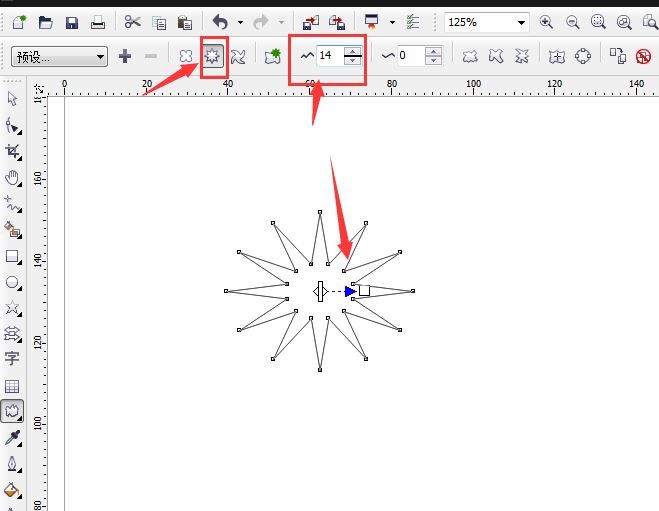This screenshot has height=511, width=659.
Task: Click the Clear distortion button
Action: coord(643,57)
